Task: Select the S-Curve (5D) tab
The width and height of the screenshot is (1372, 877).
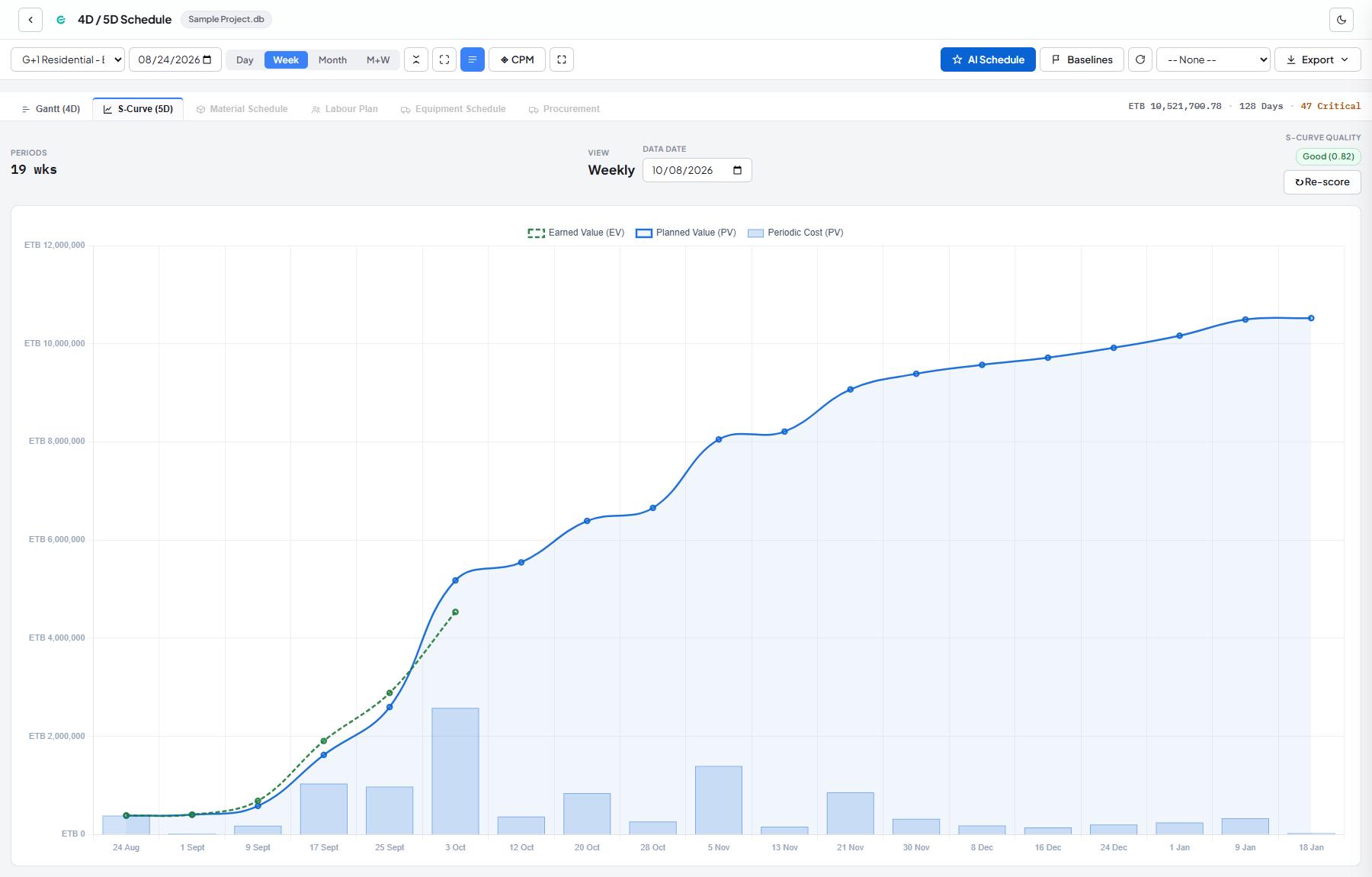Action: click(x=138, y=109)
